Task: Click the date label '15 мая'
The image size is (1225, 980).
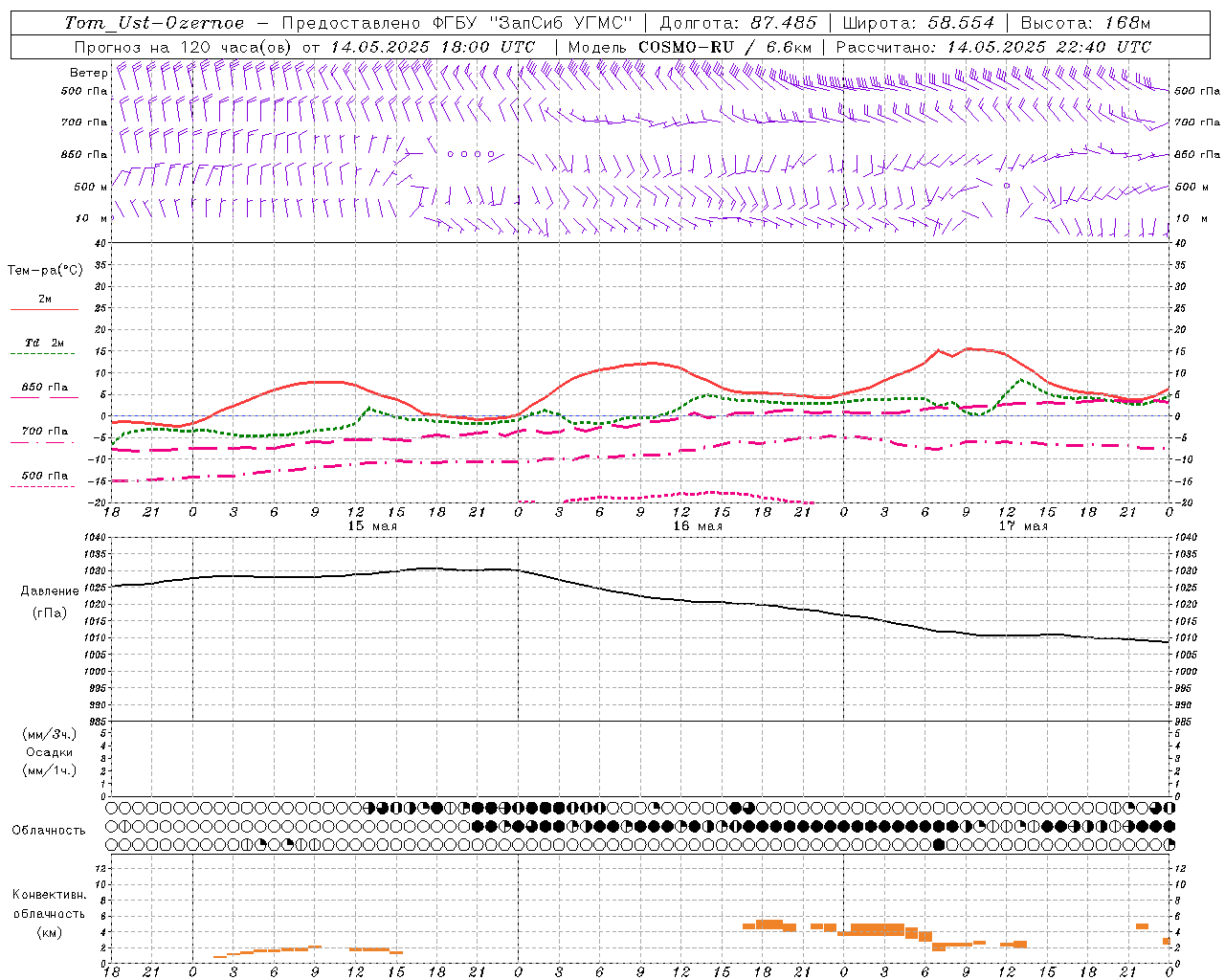Action: (372, 526)
